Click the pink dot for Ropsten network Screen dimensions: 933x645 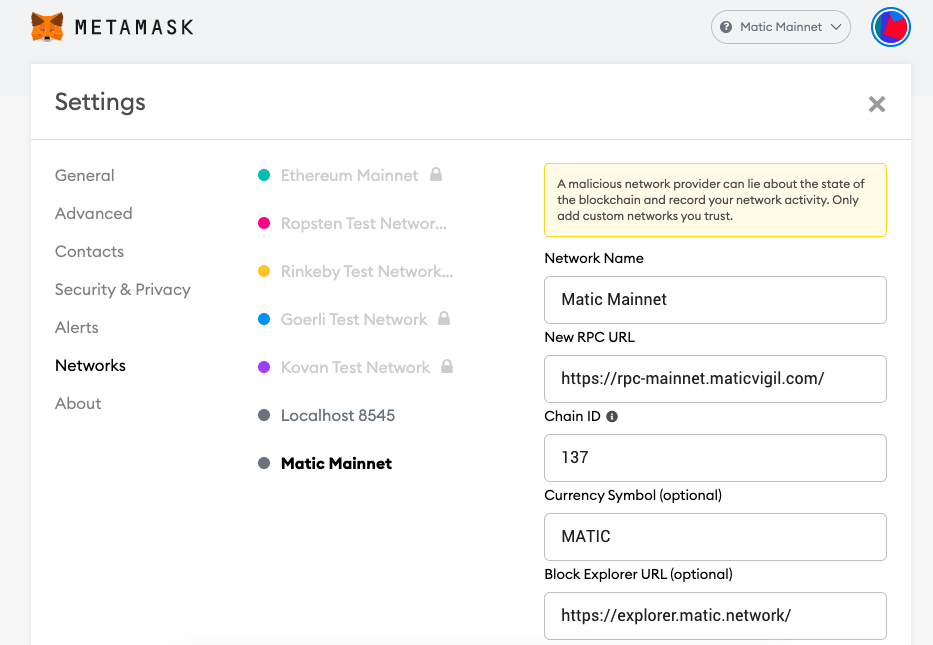(264, 223)
